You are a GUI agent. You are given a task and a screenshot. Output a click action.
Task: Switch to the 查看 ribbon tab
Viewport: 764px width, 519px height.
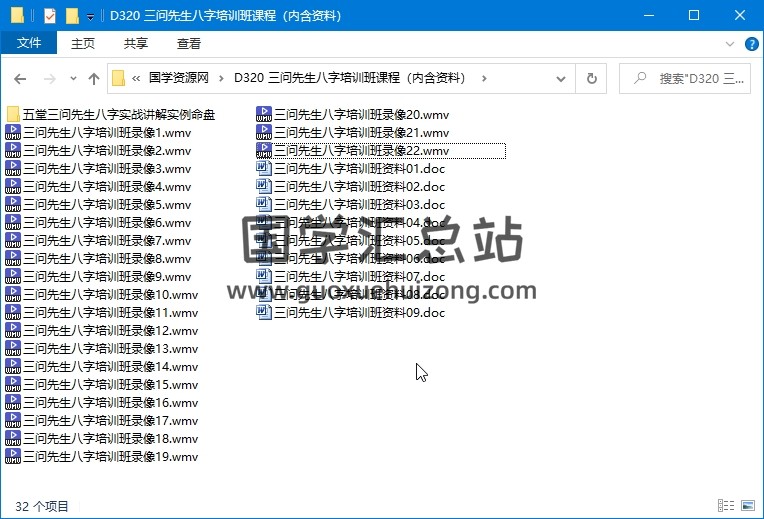coord(189,43)
